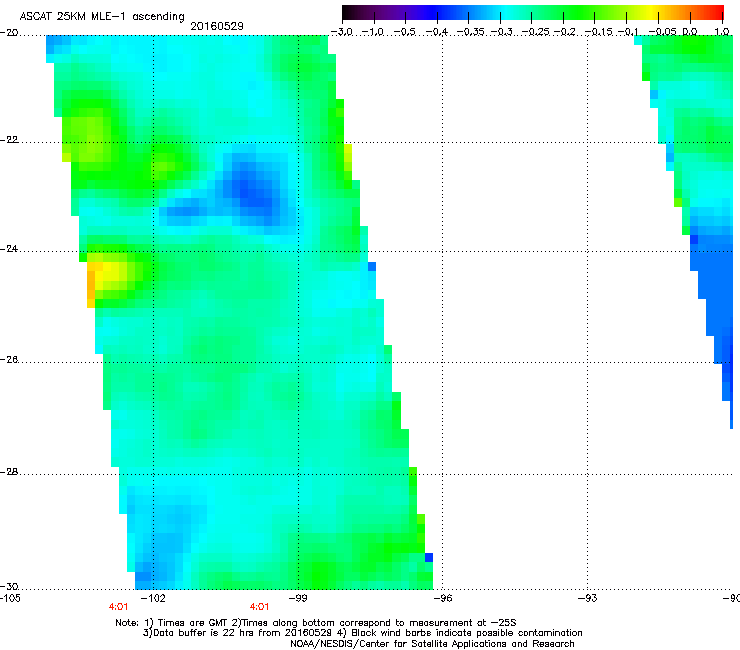The height and width of the screenshot is (650, 740).
Task: Click the -0.15 colorbar label
Action: tap(598, 32)
